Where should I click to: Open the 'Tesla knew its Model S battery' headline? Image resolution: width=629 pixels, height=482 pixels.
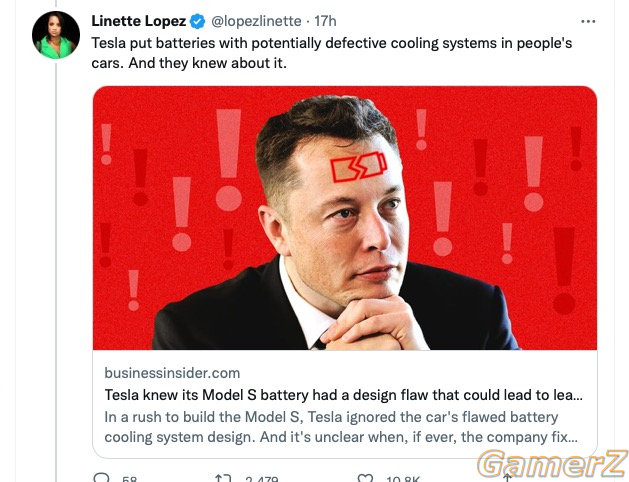pyautogui.click(x=343, y=395)
